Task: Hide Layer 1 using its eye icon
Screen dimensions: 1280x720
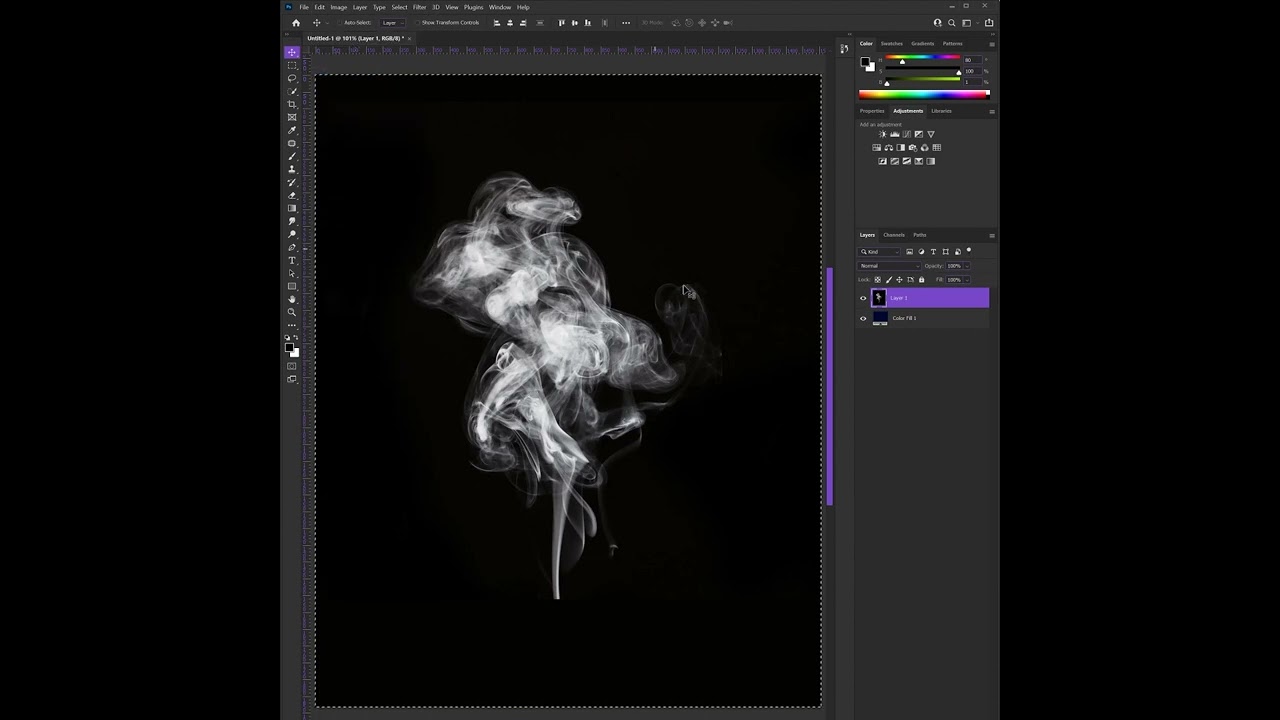Action: coord(863,298)
